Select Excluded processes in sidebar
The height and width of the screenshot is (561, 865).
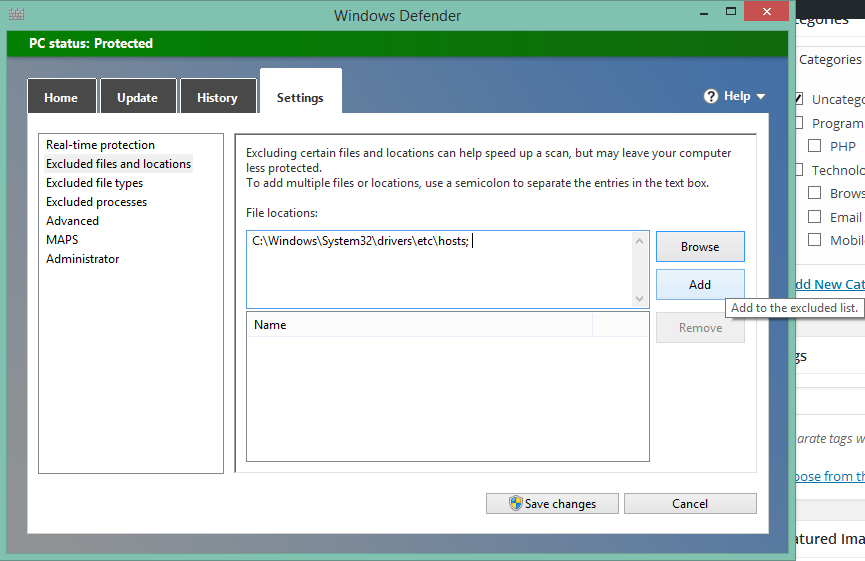tap(97, 202)
